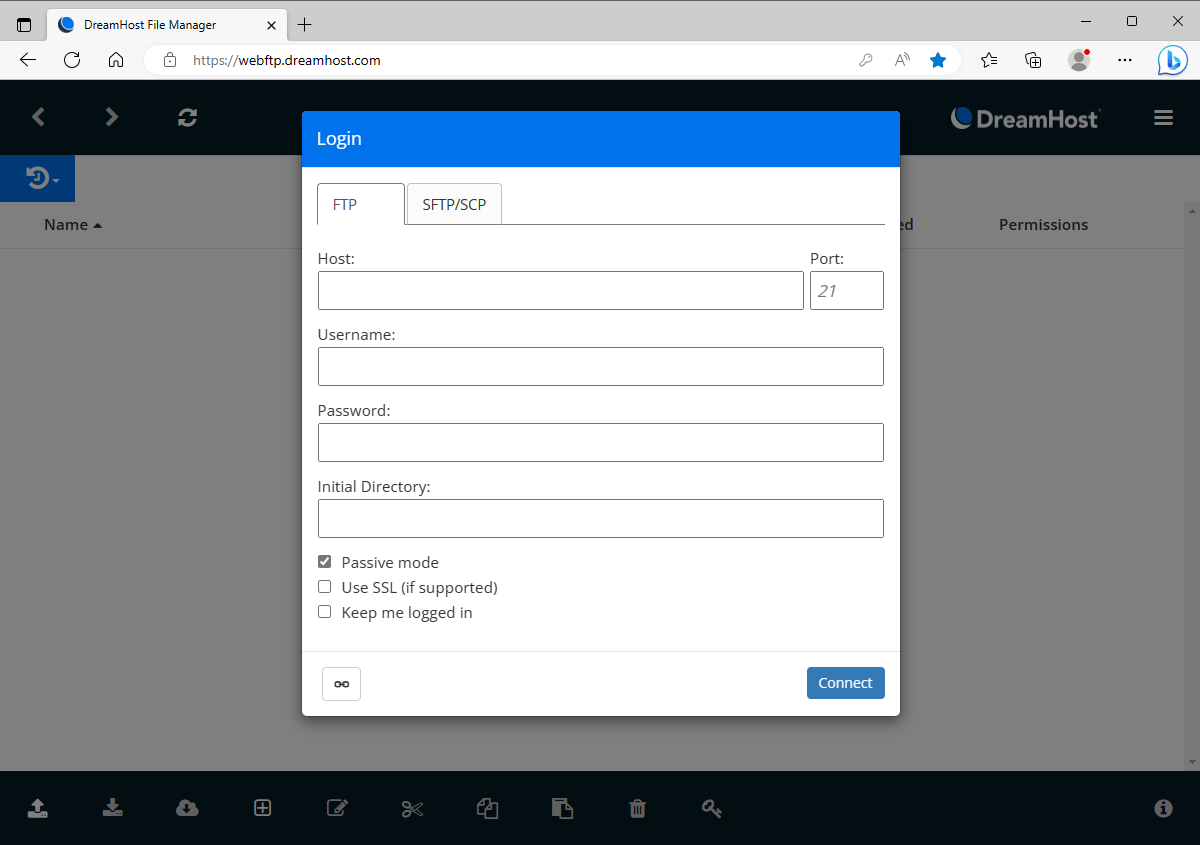1200x845 pixels.
Task: Open the browser collections icon
Action: (x=1034, y=60)
